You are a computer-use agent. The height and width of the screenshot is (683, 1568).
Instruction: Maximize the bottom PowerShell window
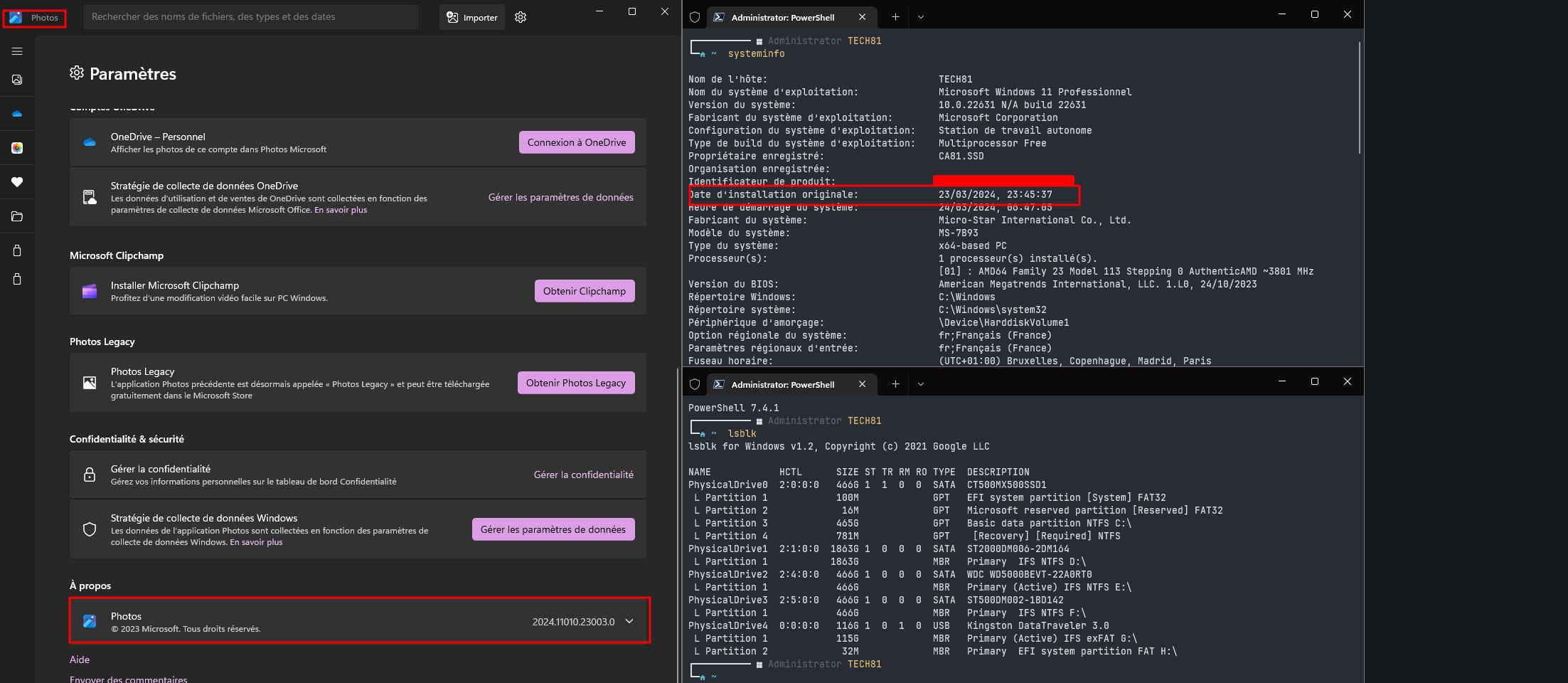[x=1315, y=381]
